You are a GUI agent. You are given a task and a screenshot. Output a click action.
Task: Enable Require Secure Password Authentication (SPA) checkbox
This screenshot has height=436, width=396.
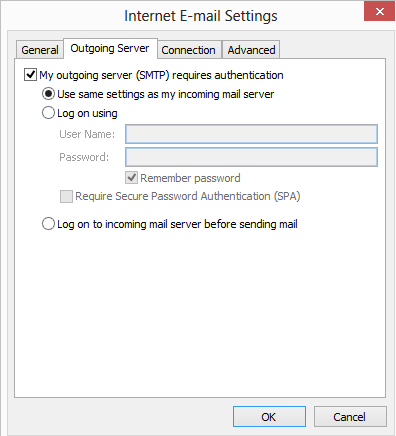(66, 196)
